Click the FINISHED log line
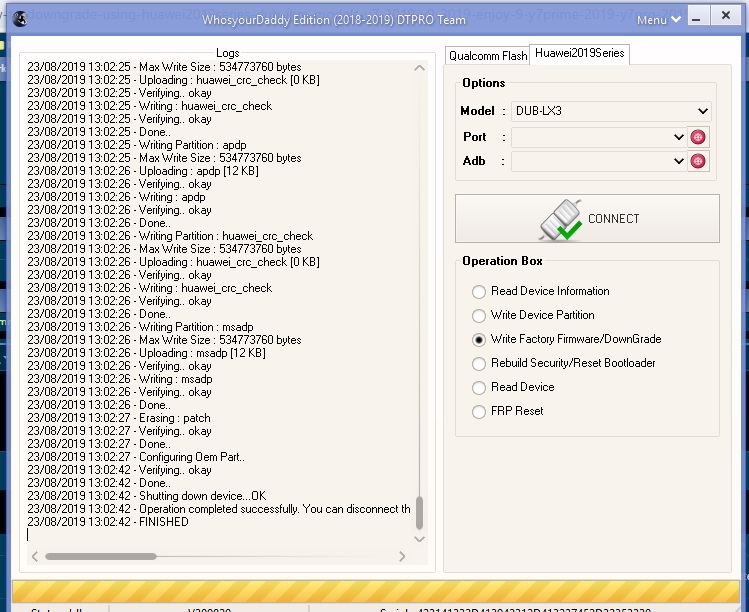The height and width of the screenshot is (612, 749). point(108,522)
